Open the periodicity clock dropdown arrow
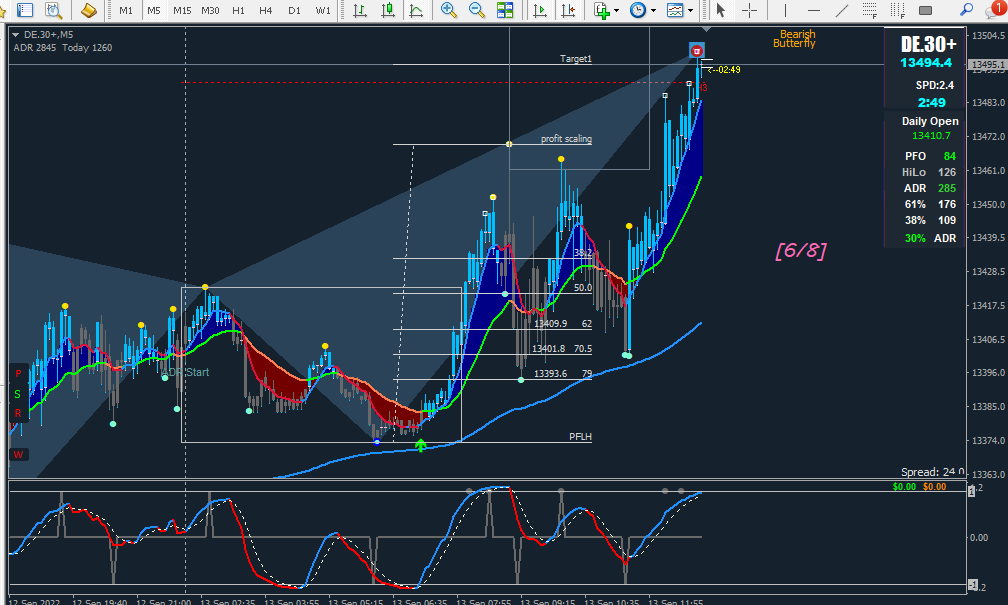The width and height of the screenshot is (1008, 605). click(x=653, y=10)
